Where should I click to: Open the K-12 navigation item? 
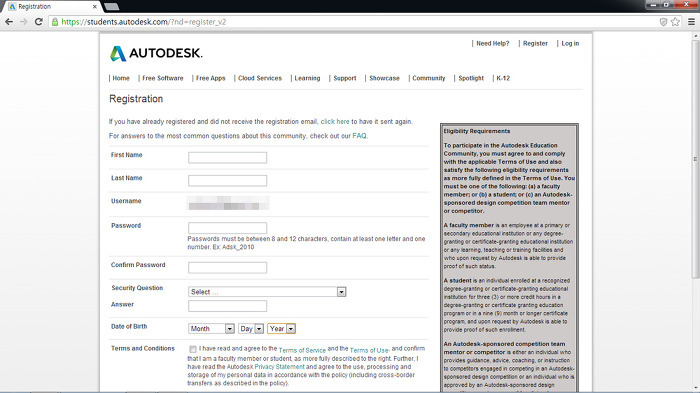coord(503,78)
